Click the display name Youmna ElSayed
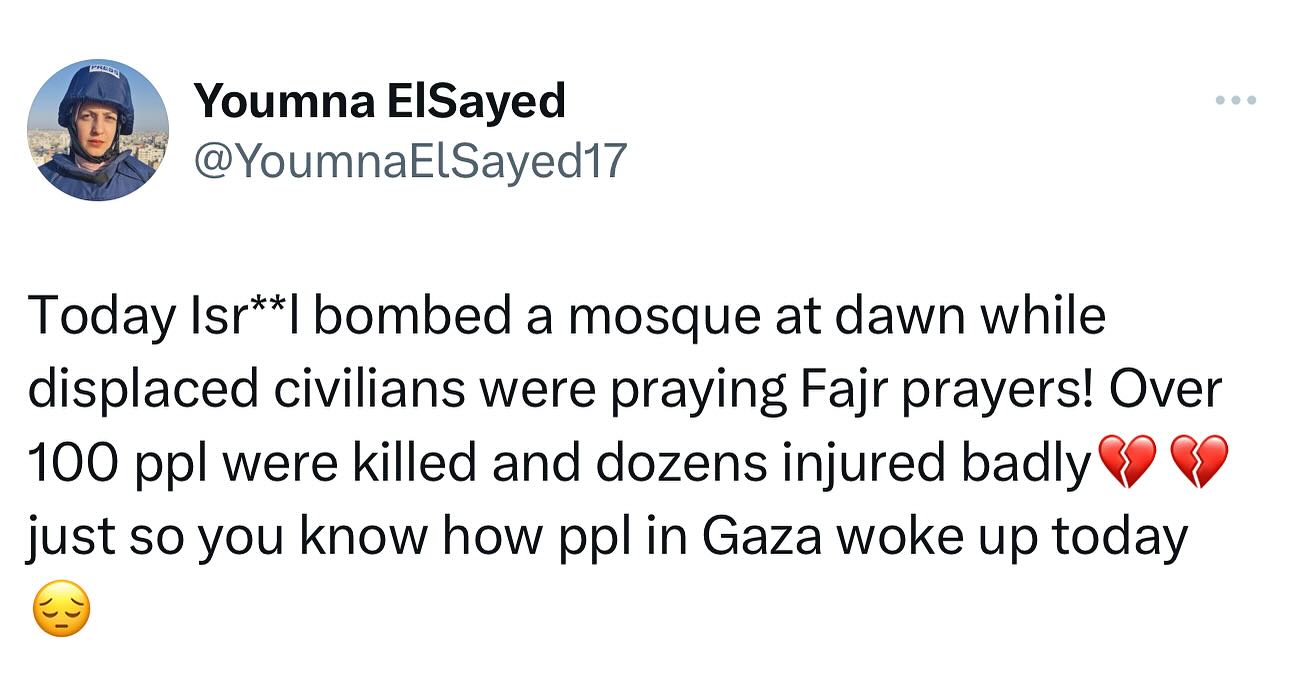1290x693 pixels. [x=379, y=101]
